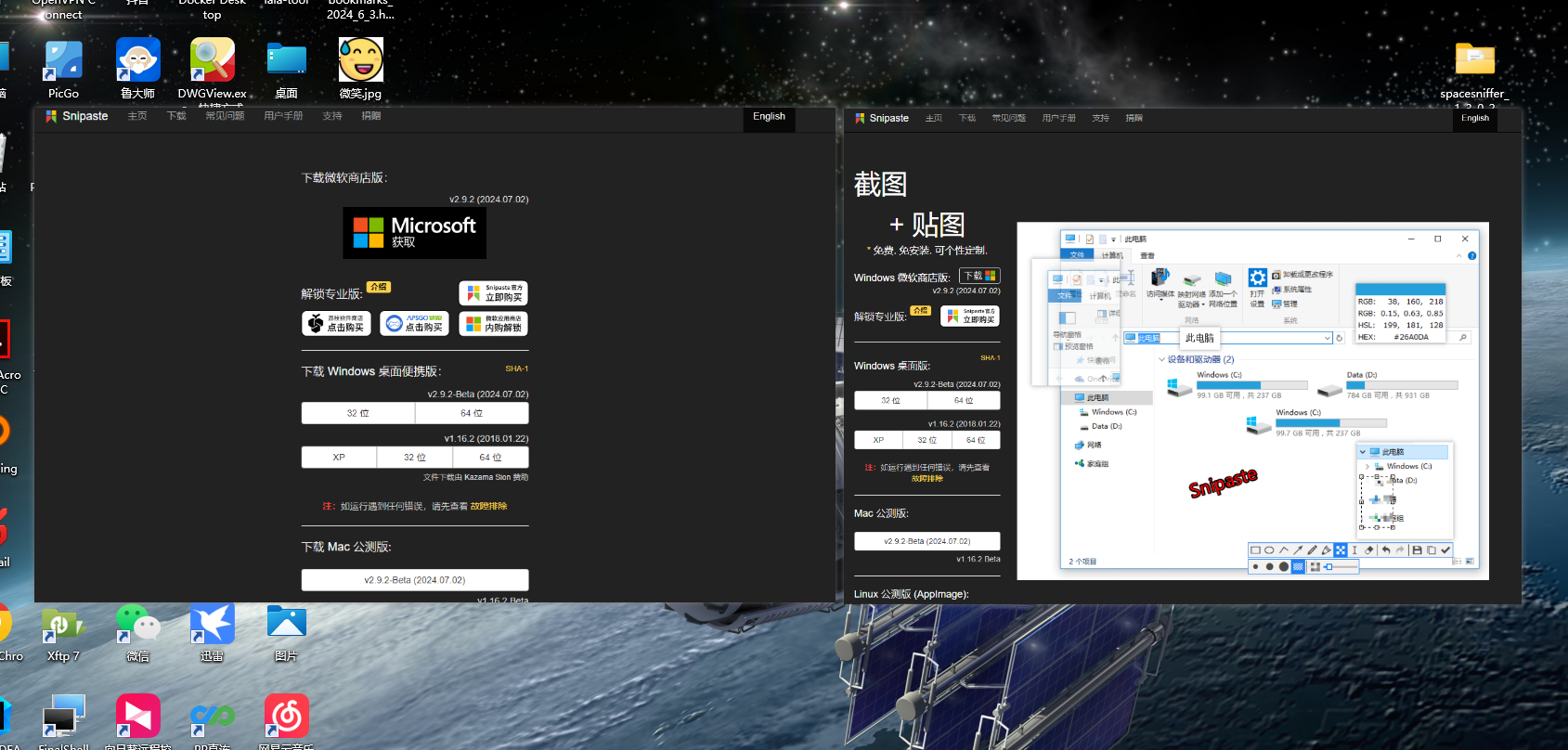Open the spacesniffer folder on the desktop

[x=1474, y=61]
